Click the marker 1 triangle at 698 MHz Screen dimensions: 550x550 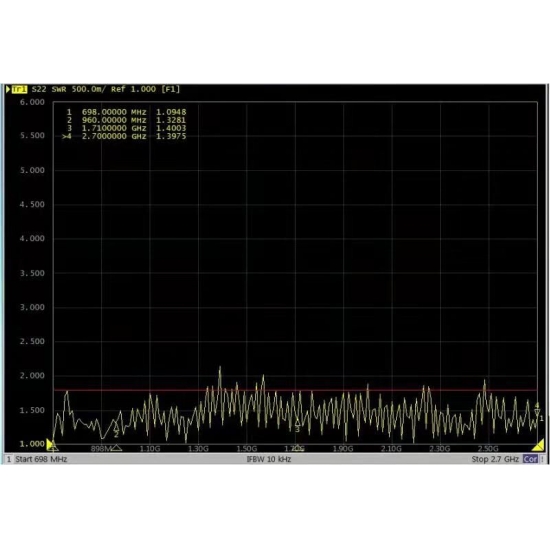coord(53,448)
